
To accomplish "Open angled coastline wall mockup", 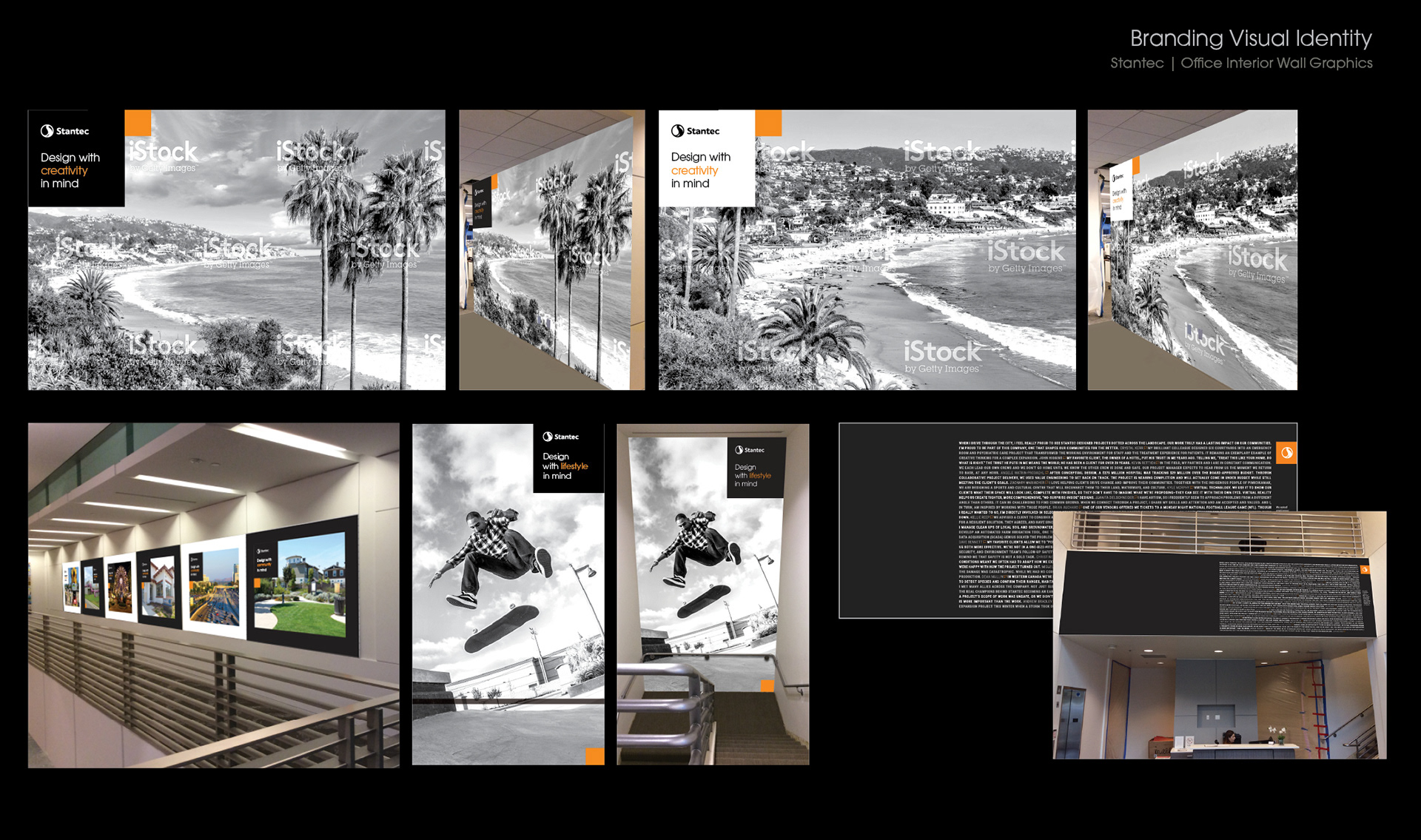I will click(x=1192, y=250).
